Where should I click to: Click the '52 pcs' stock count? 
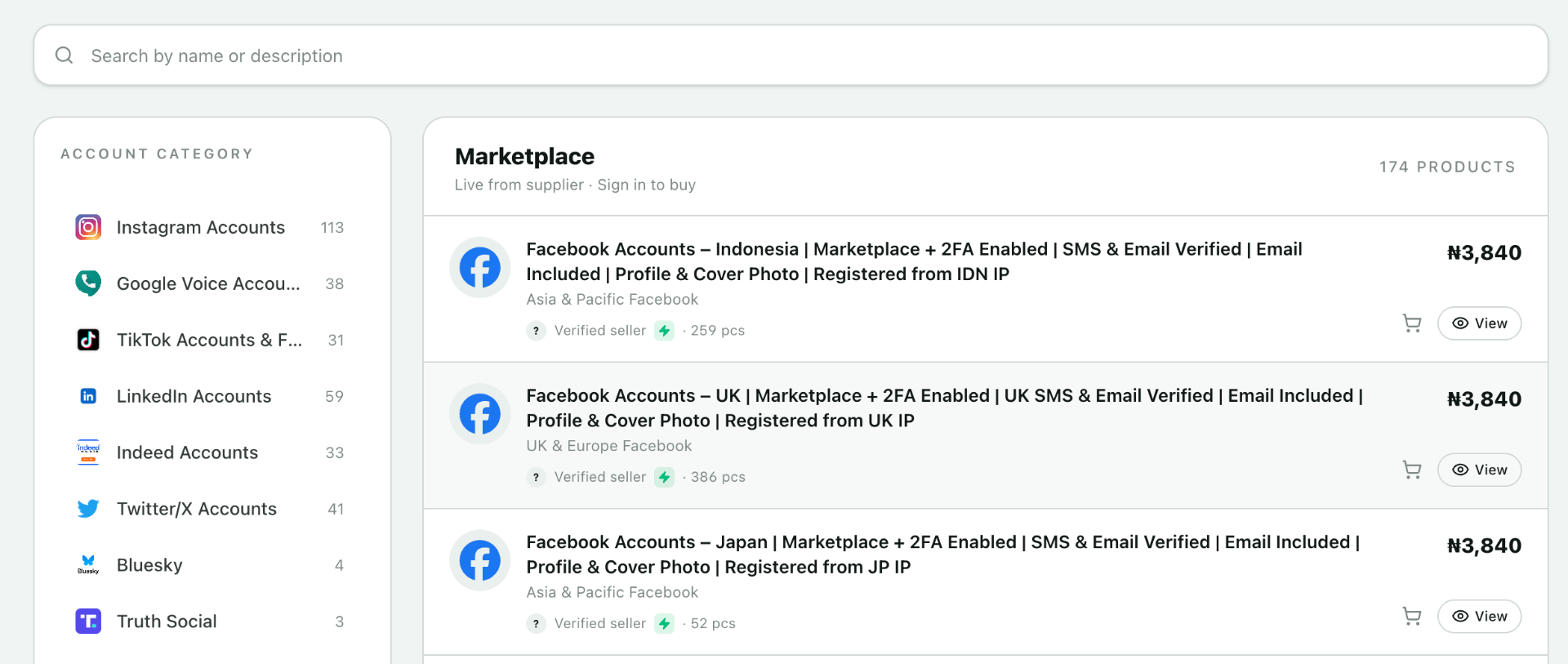point(713,624)
